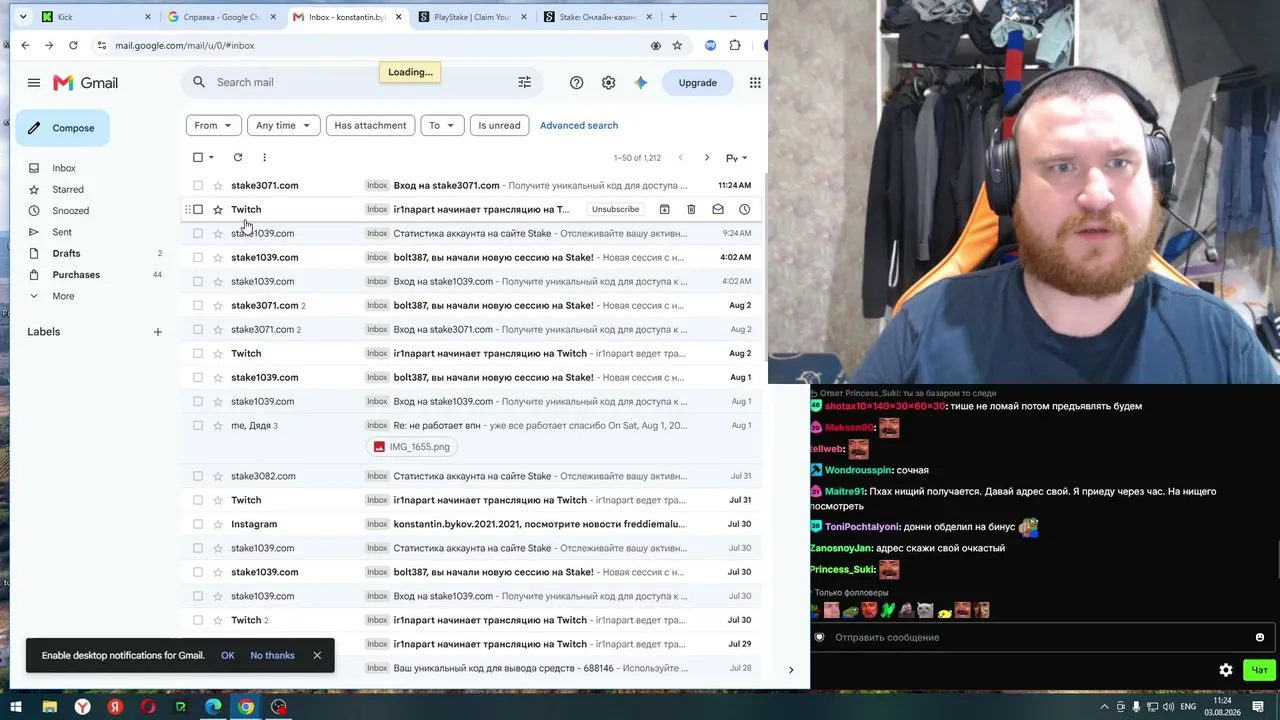Expand the side panel arrow at bottom right

point(791,670)
